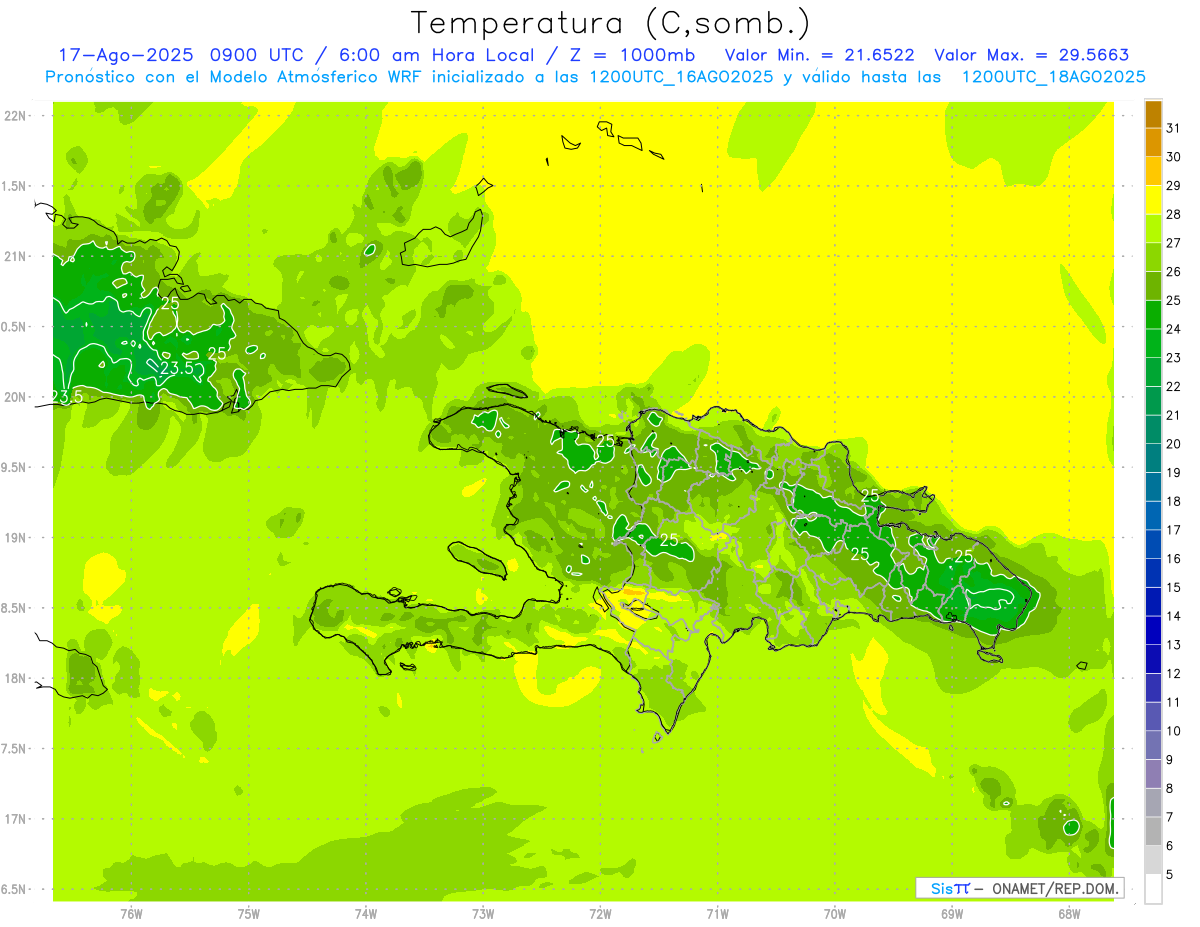Click the legend swatch between 9 and 10
Screen dimensions: 1200x927
coord(1153,745)
